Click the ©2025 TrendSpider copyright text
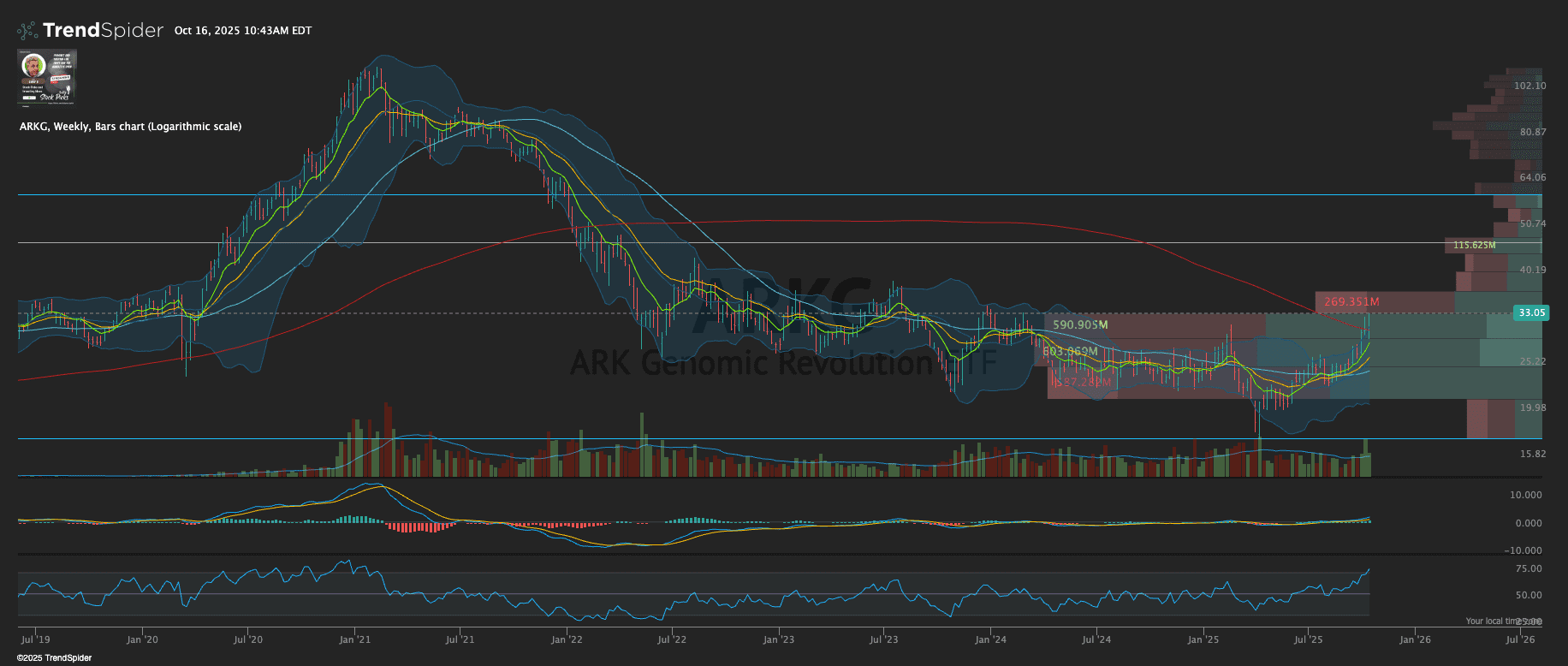 54,658
